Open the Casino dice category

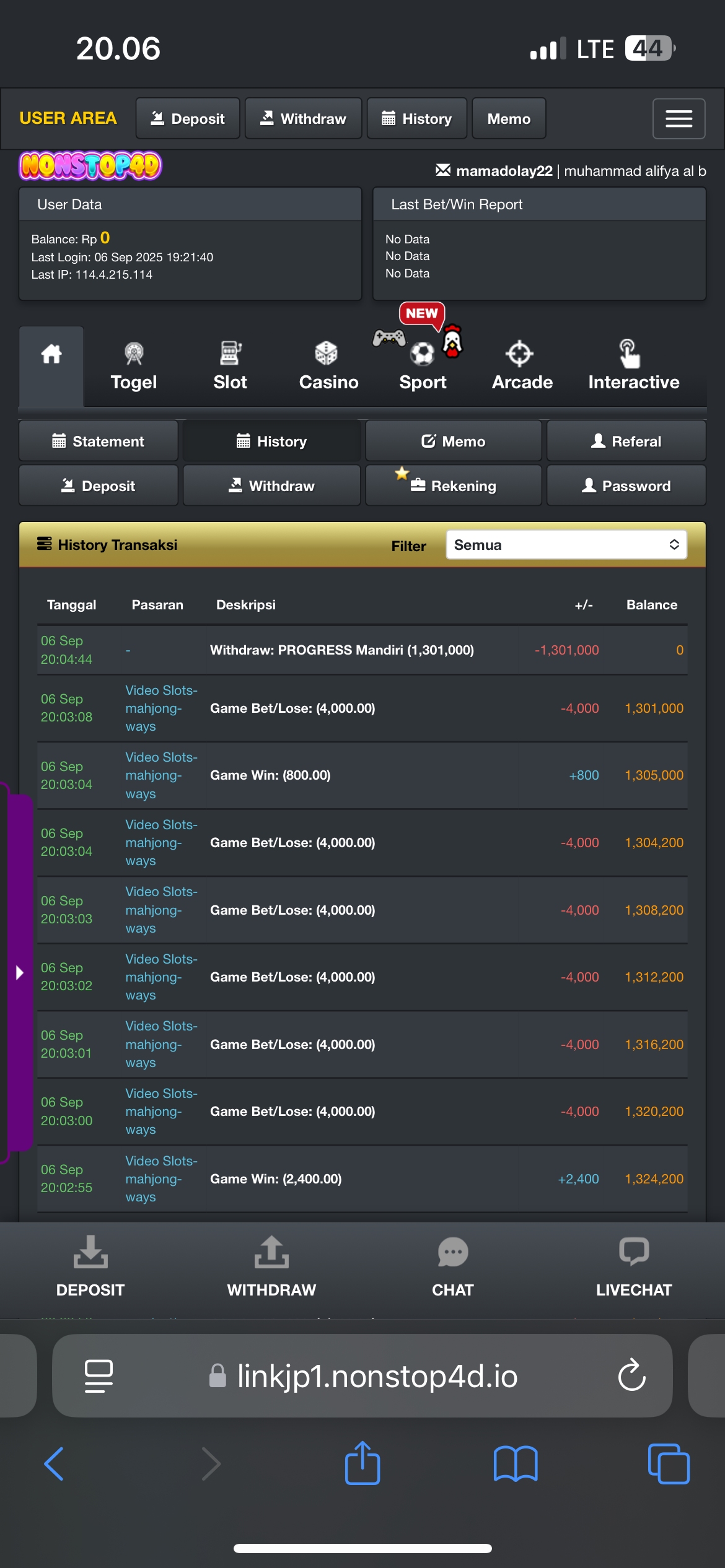pos(328,367)
